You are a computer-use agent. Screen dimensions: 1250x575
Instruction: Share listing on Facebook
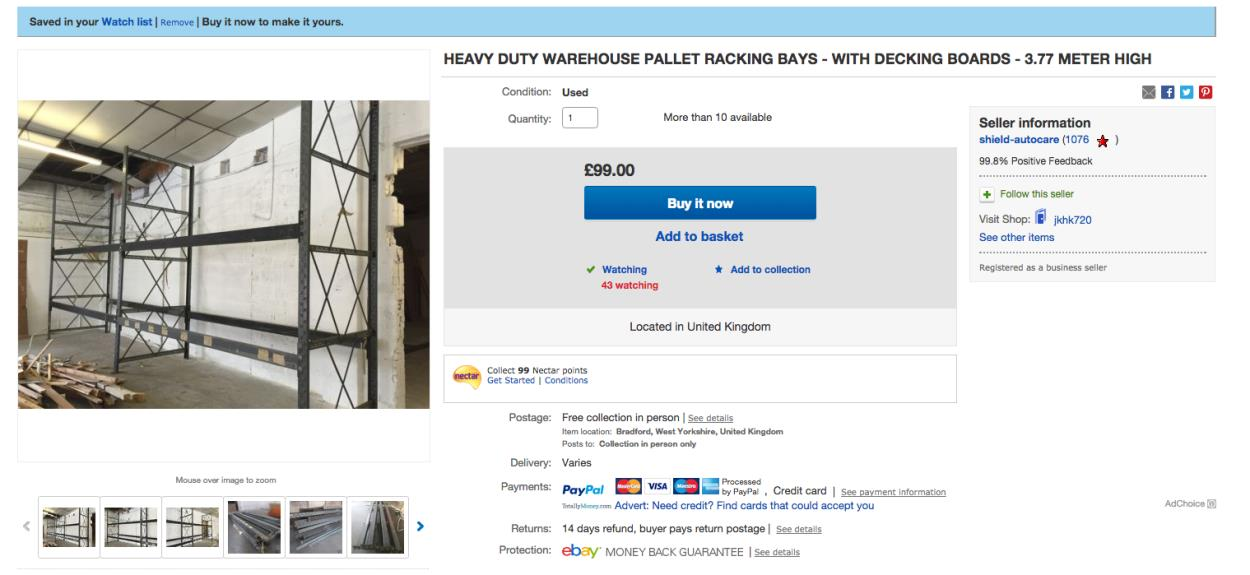pos(1170,92)
